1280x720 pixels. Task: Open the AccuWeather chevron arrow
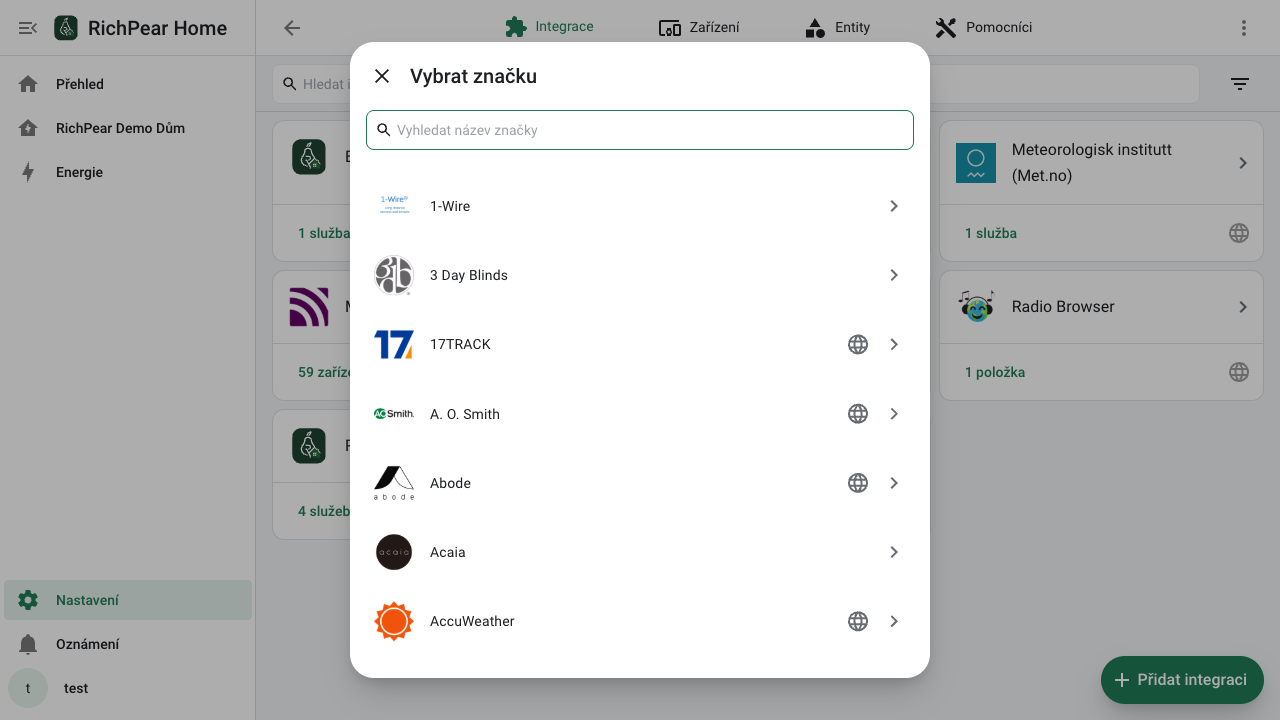(894, 621)
